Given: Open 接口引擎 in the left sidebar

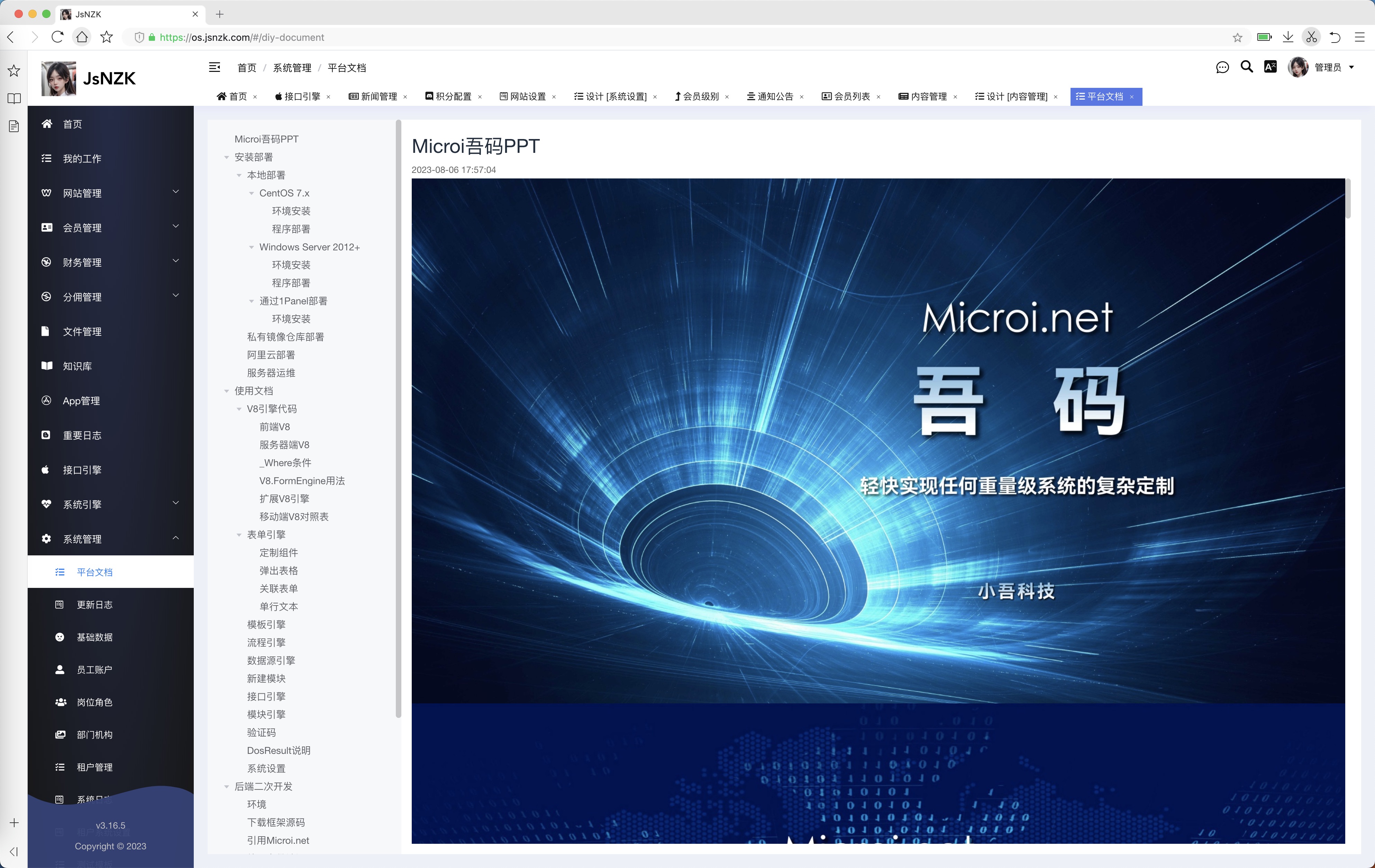Looking at the screenshot, I should [82, 470].
